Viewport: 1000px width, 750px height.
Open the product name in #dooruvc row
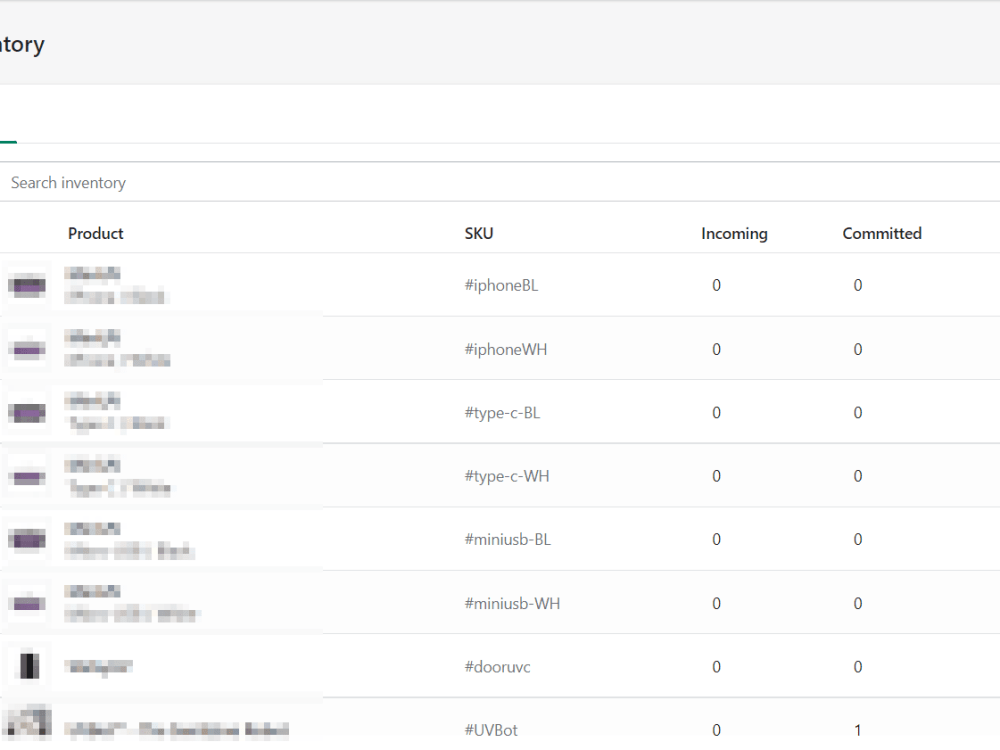98,666
